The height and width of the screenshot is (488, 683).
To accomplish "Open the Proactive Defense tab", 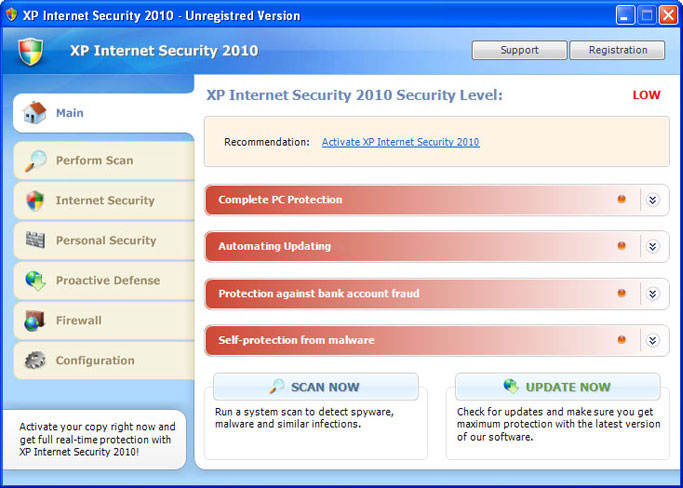I will coord(104,281).
